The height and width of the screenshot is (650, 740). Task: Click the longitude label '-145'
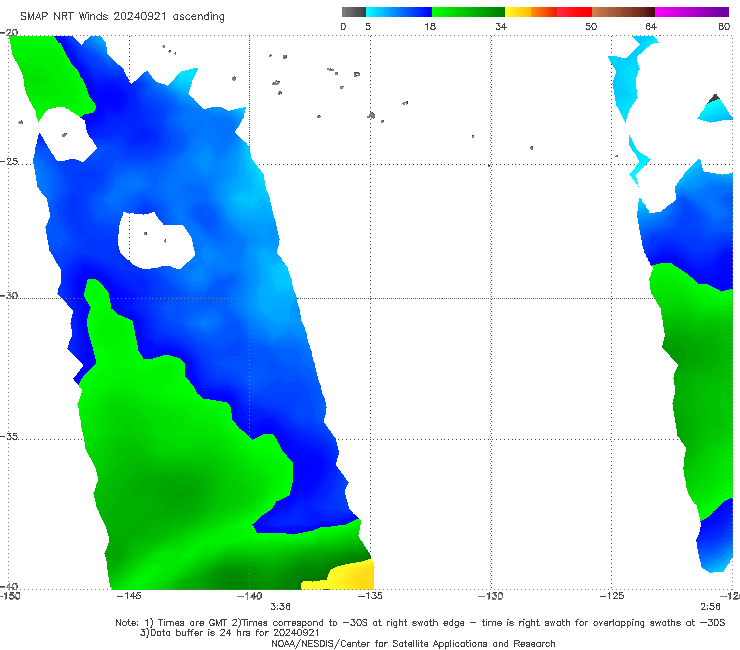[x=129, y=596]
